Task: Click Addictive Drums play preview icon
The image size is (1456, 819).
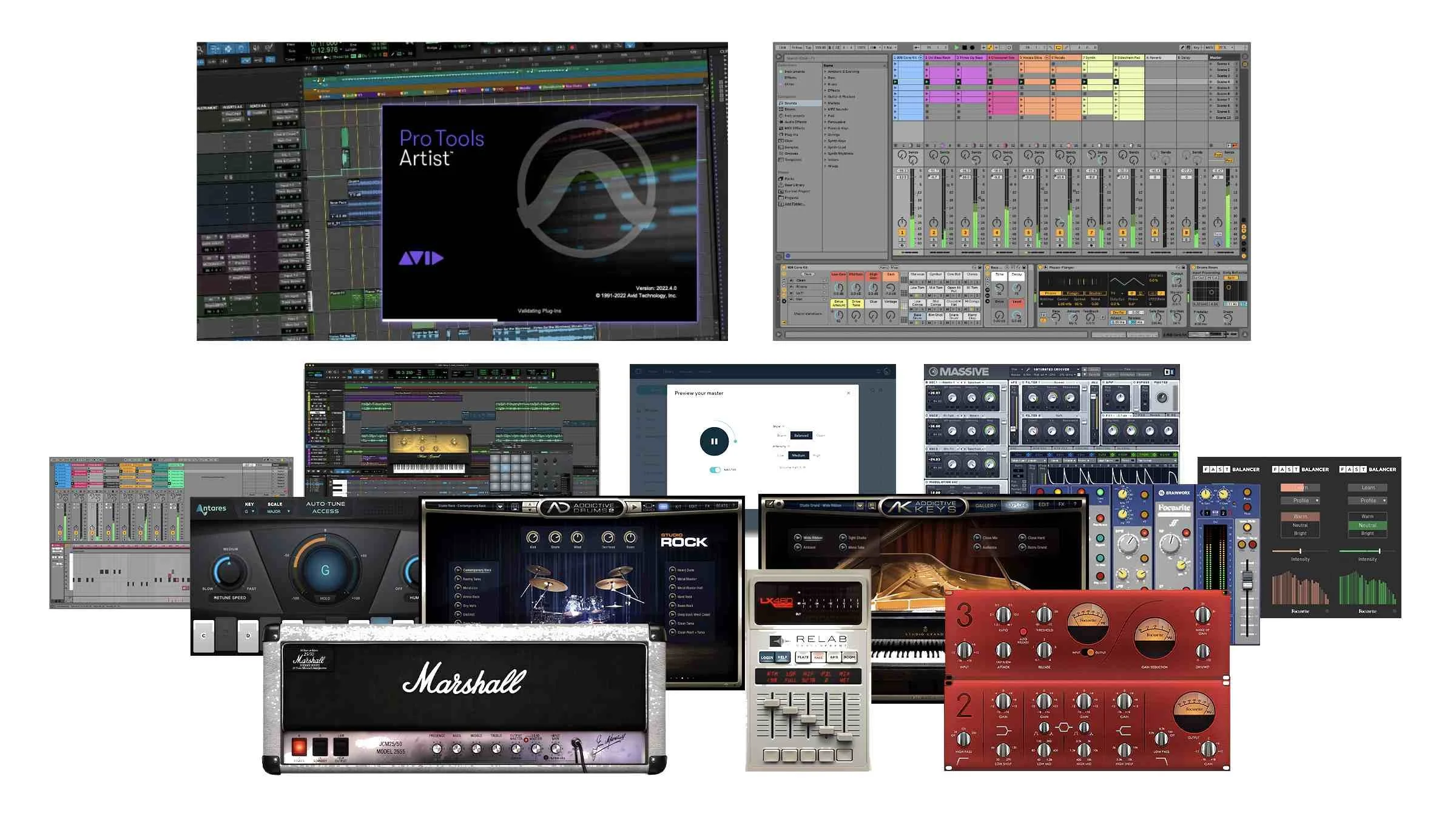Action: pyautogui.click(x=633, y=507)
